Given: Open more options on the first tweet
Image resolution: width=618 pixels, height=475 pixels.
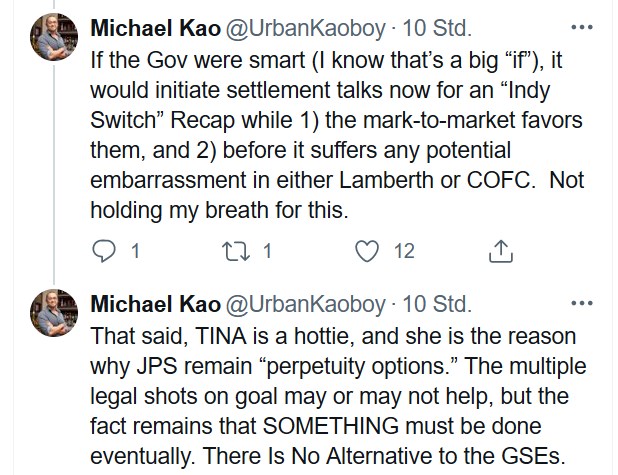Looking at the screenshot, I should tap(578, 24).
